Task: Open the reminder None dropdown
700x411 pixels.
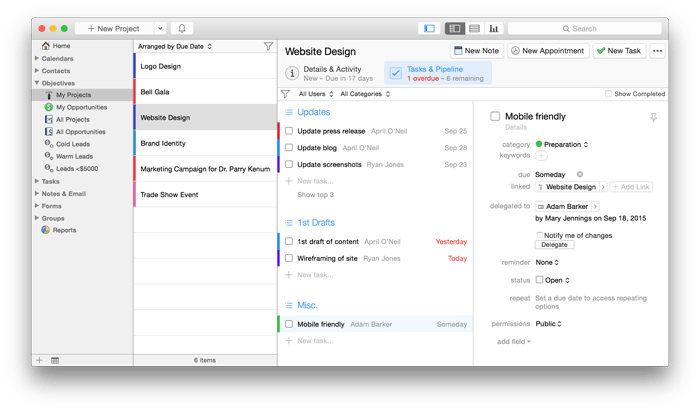Action: coord(547,262)
